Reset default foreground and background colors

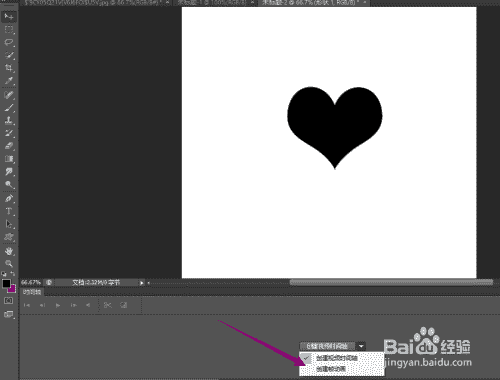click(x=4, y=274)
